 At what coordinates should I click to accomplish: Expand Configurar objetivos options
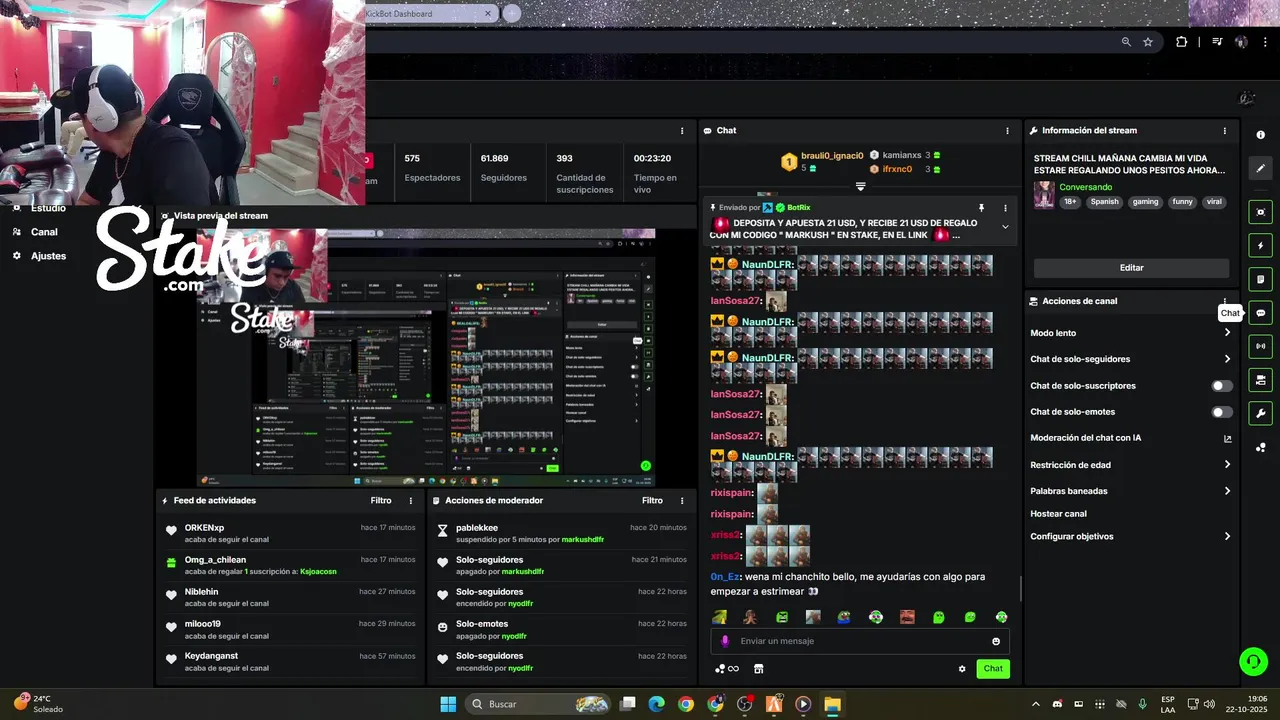click(x=1227, y=536)
